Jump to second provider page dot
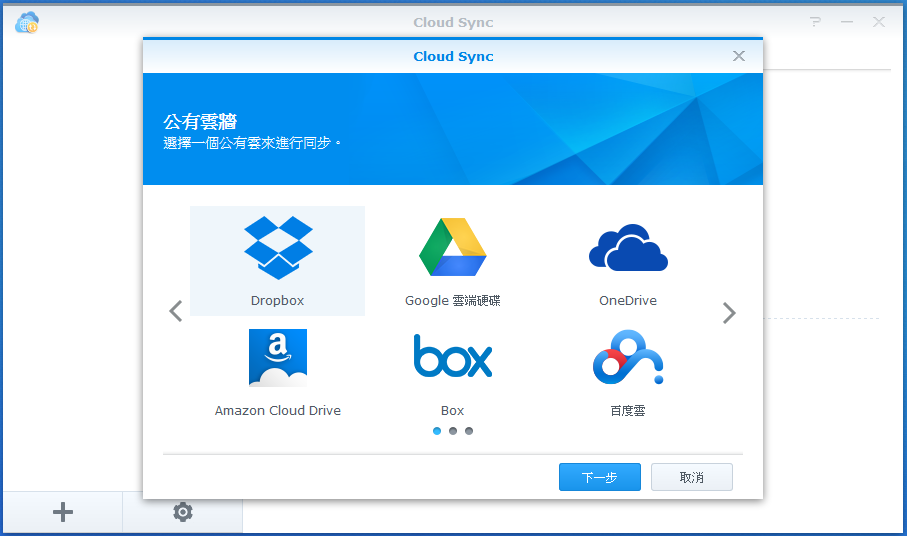This screenshot has height=536, width=907. point(453,431)
